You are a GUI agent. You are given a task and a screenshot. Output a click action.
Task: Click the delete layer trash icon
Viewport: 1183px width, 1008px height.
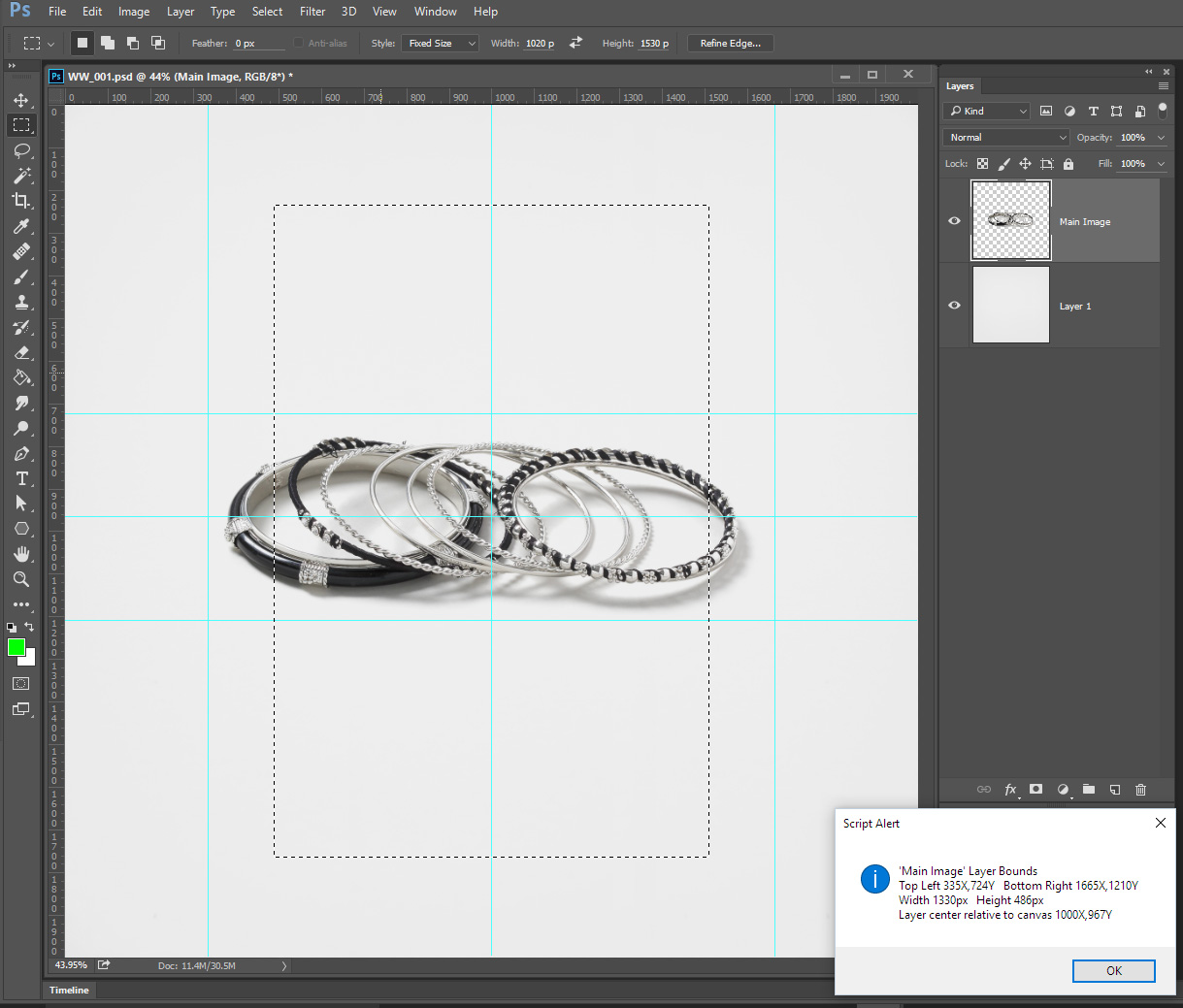(1140, 790)
